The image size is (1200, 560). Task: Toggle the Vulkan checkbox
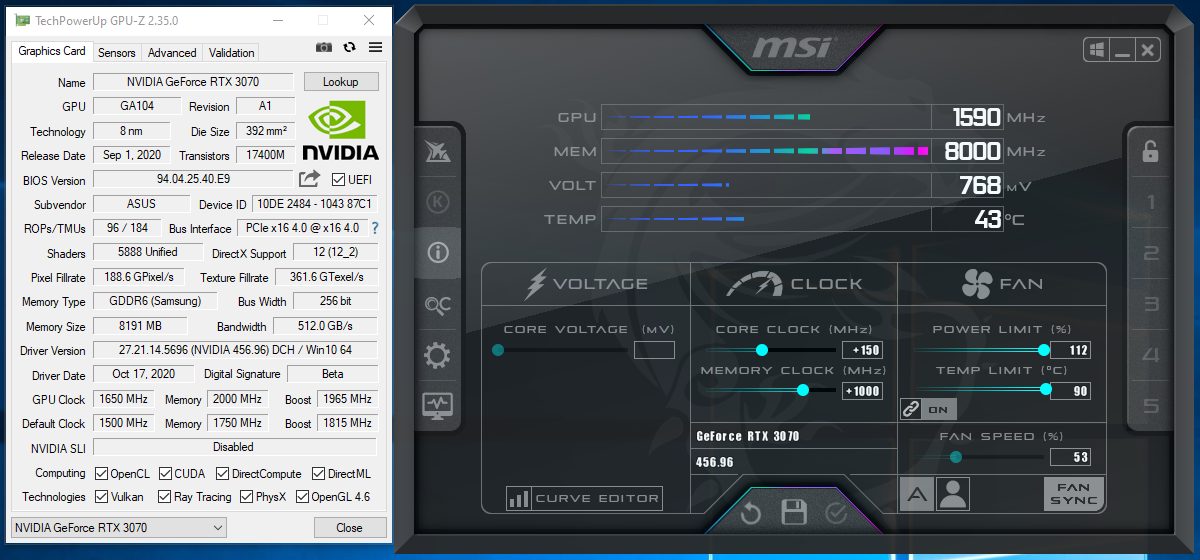point(101,496)
